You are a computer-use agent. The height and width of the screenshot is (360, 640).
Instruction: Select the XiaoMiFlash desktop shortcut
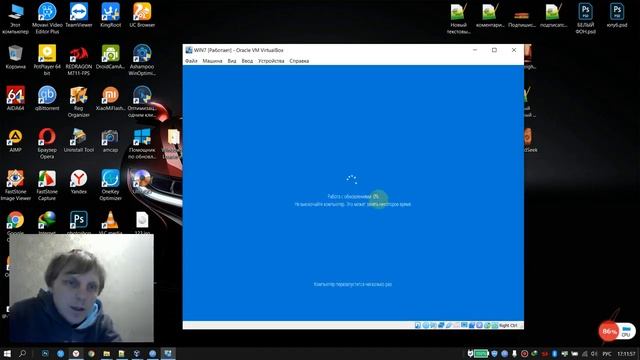coord(110,99)
